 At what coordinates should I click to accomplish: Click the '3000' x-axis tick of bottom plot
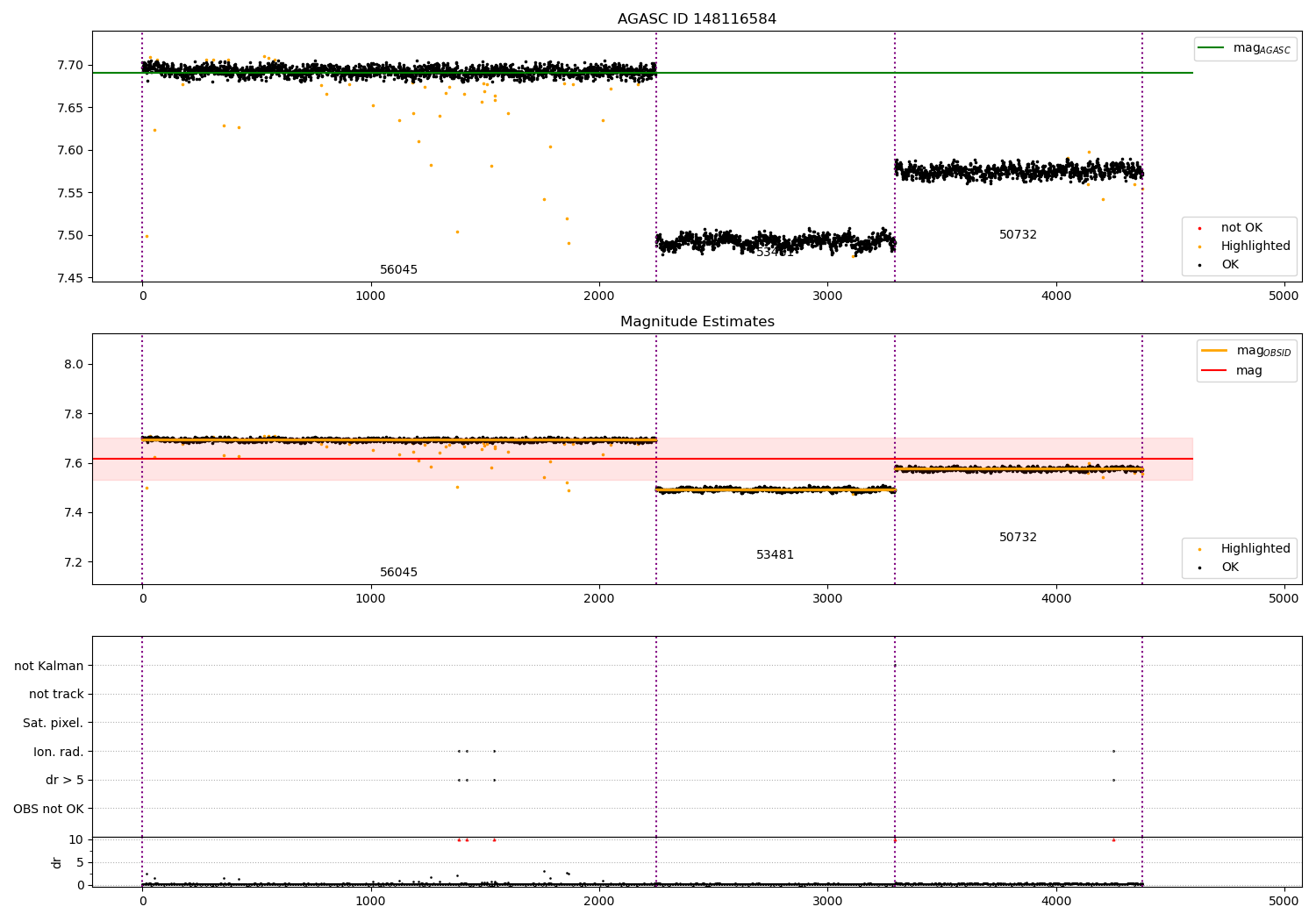[828, 902]
